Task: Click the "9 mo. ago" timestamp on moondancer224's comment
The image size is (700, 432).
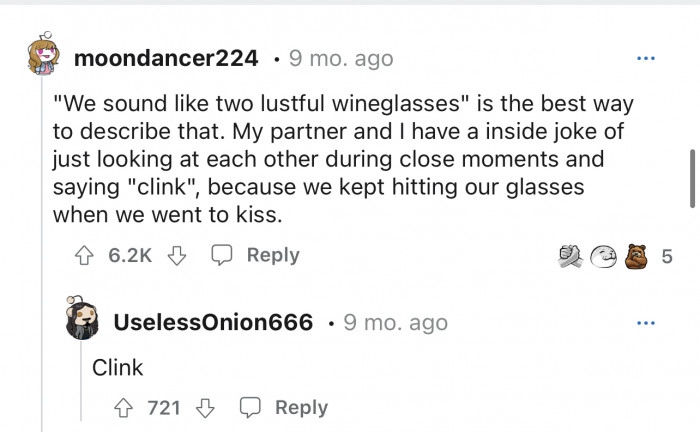Action: (341, 59)
